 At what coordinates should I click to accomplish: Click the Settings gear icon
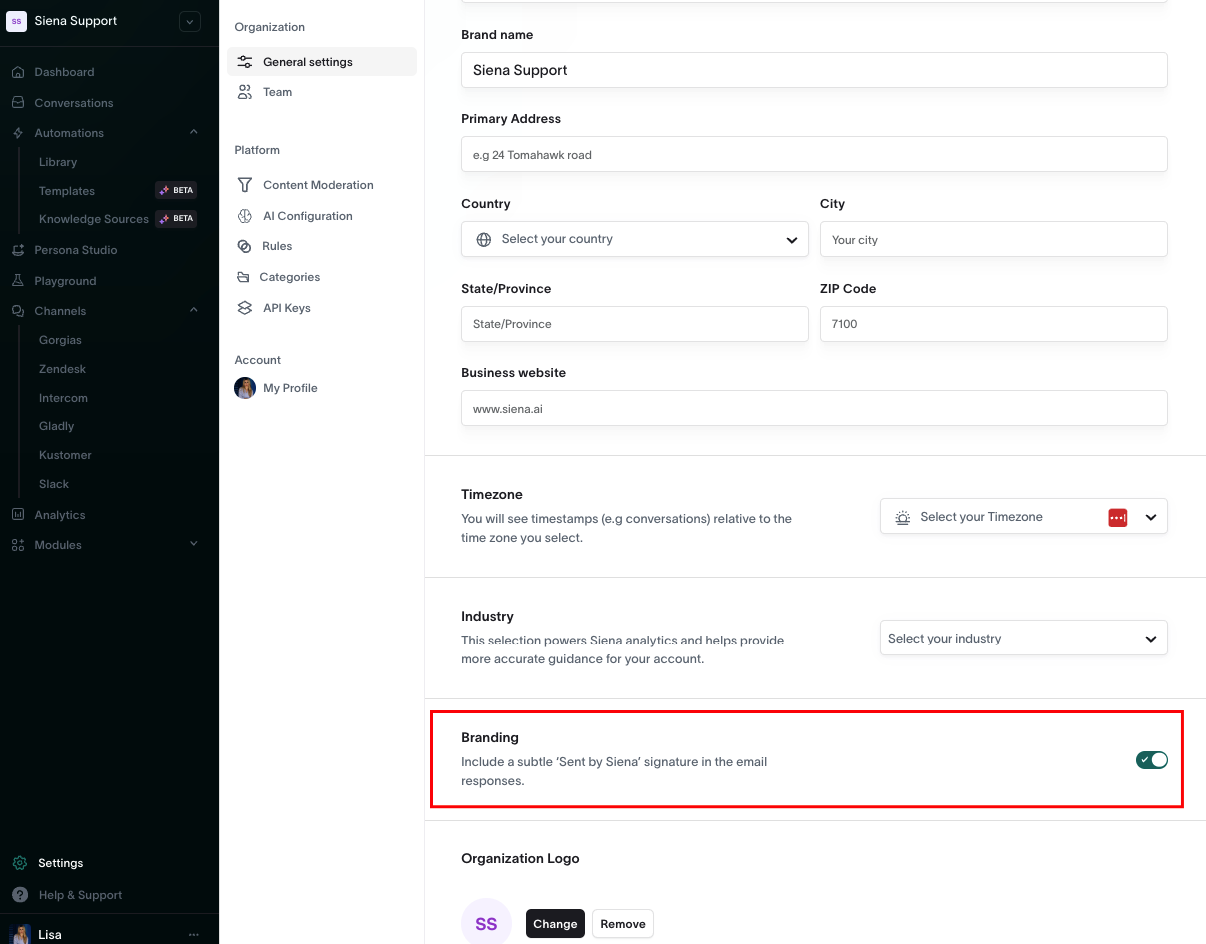click(x=19, y=863)
